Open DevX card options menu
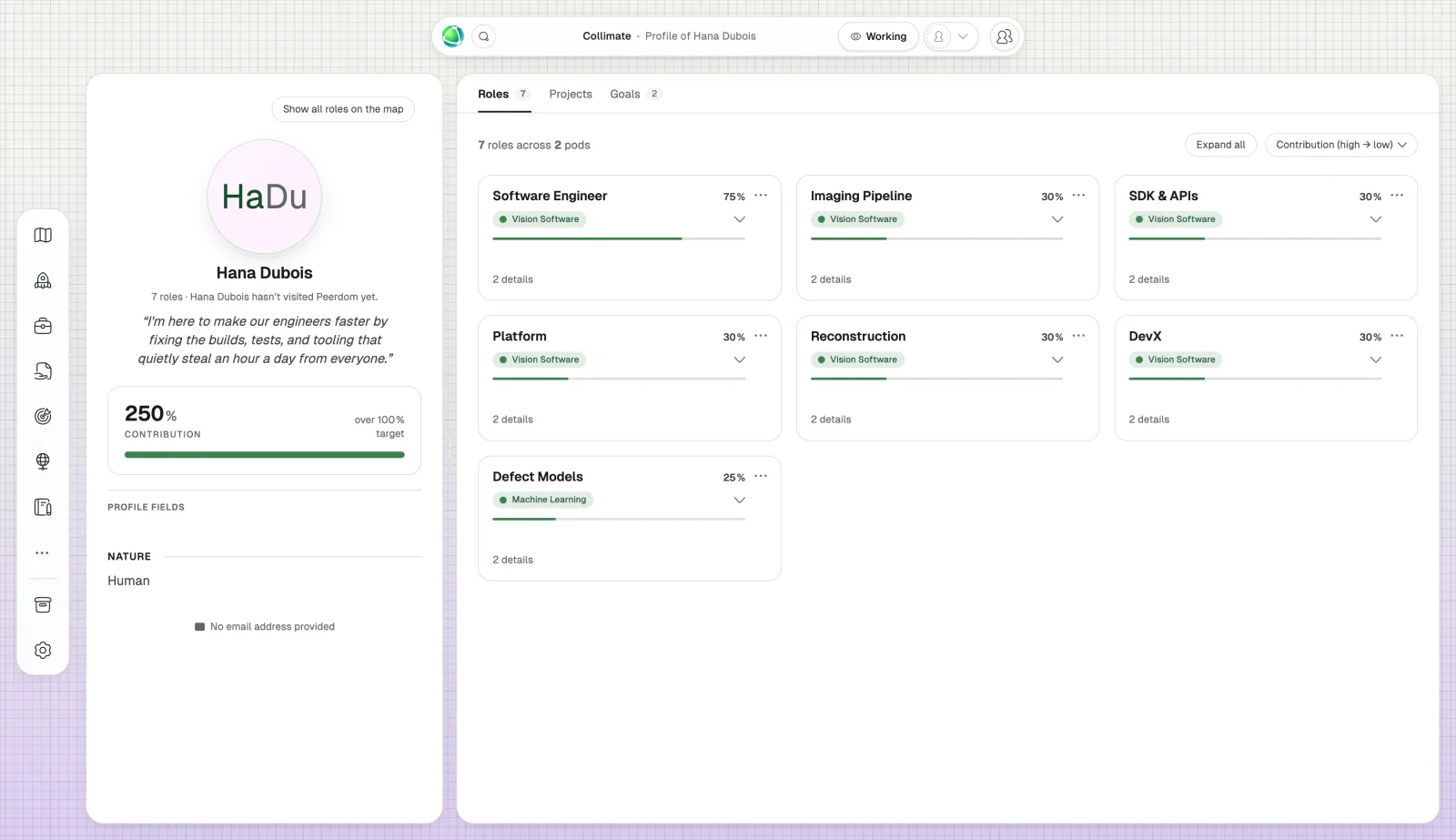The width and height of the screenshot is (1456, 840). pyautogui.click(x=1397, y=336)
